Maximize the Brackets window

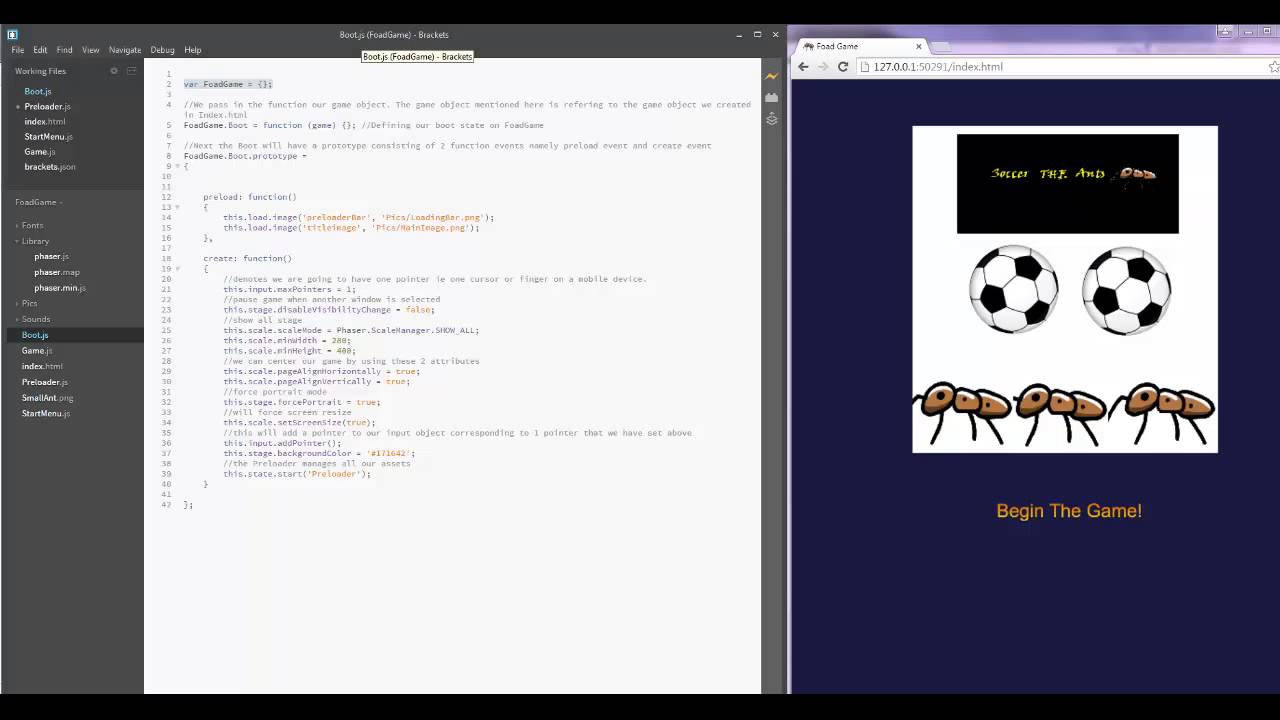757,34
